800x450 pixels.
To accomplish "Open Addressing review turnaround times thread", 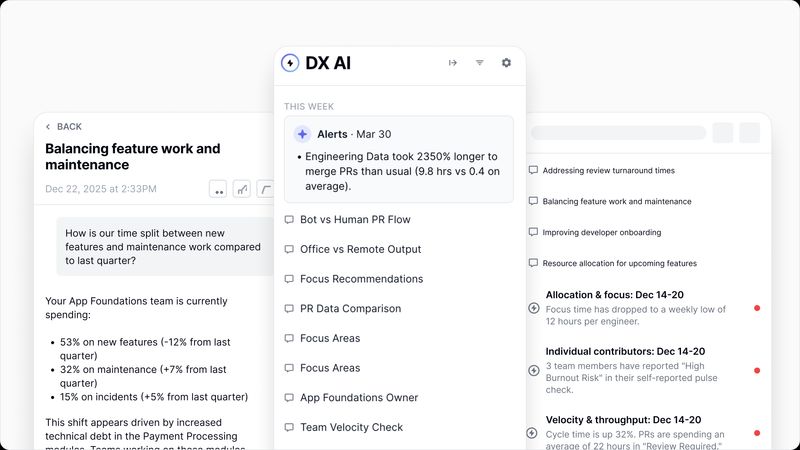I will [608, 171].
